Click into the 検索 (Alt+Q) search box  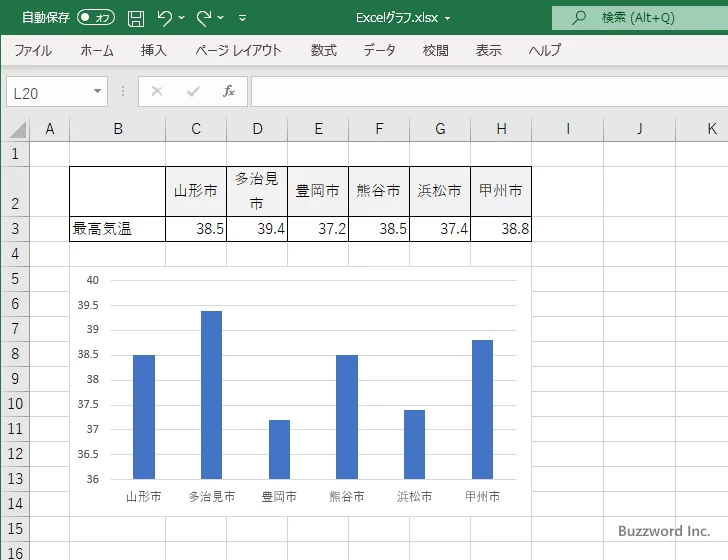click(640, 18)
